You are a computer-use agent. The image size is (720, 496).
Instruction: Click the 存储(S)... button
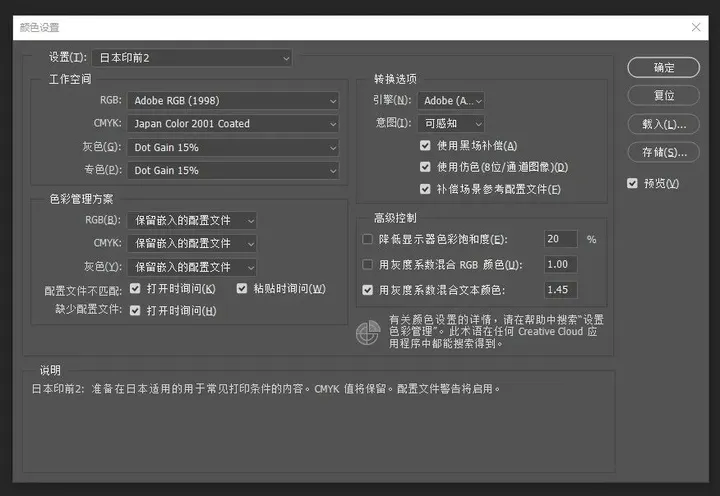pos(664,152)
